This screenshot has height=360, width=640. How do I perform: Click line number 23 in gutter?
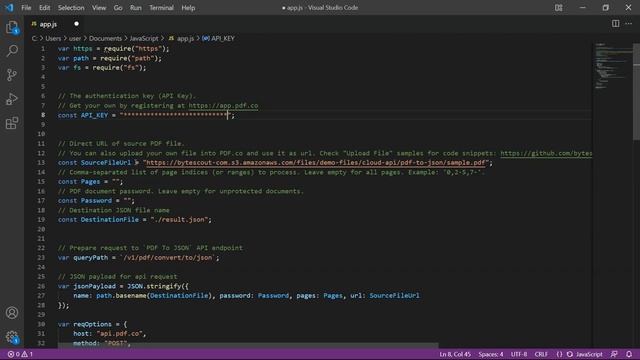click(41, 258)
